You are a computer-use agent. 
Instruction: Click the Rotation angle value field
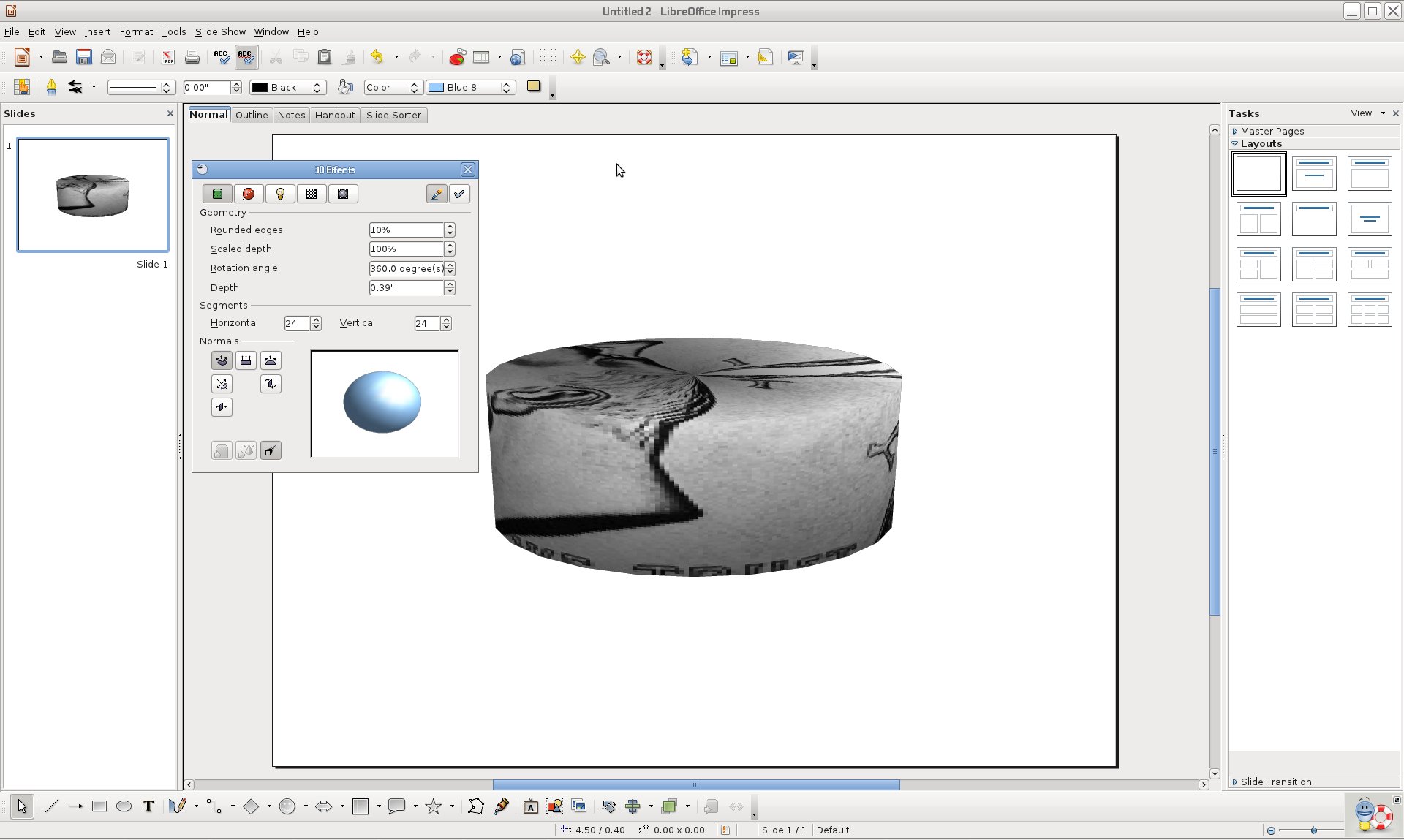406,268
